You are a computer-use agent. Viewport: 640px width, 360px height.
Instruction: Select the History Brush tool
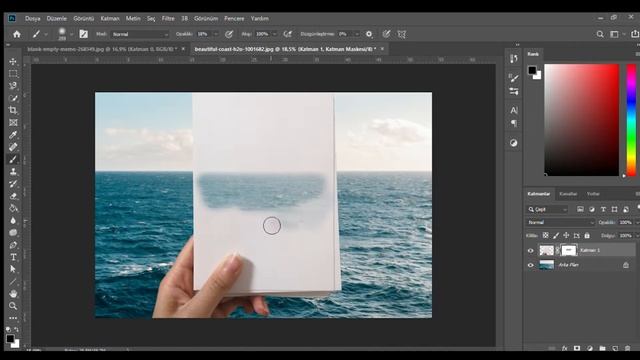(13, 184)
